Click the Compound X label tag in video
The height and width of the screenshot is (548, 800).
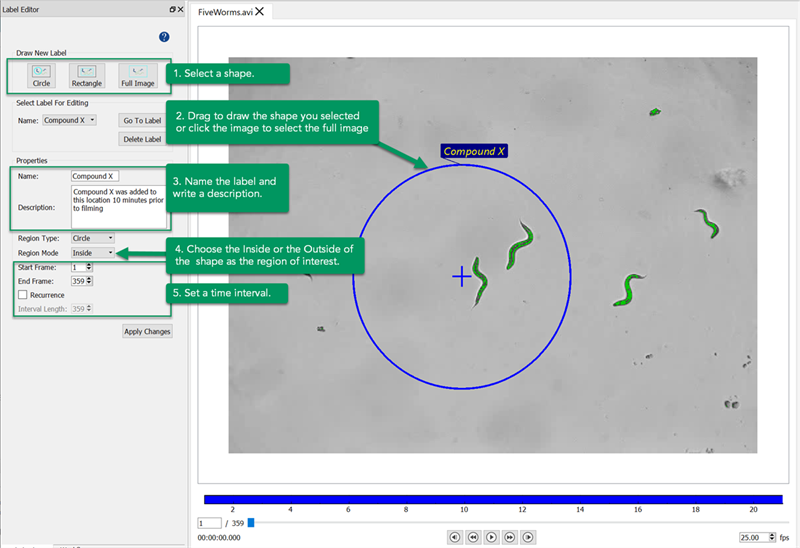click(474, 151)
